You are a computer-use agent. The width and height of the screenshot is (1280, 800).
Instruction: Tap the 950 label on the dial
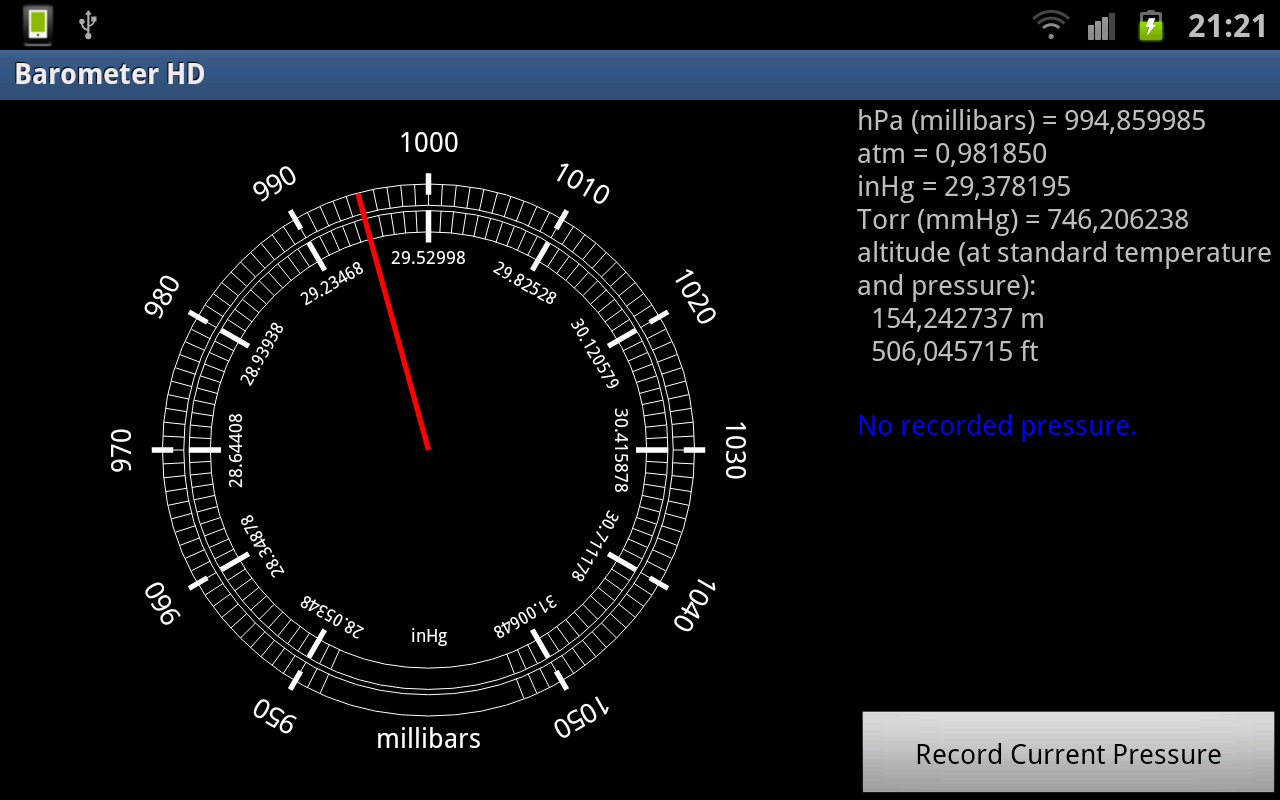(x=275, y=716)
